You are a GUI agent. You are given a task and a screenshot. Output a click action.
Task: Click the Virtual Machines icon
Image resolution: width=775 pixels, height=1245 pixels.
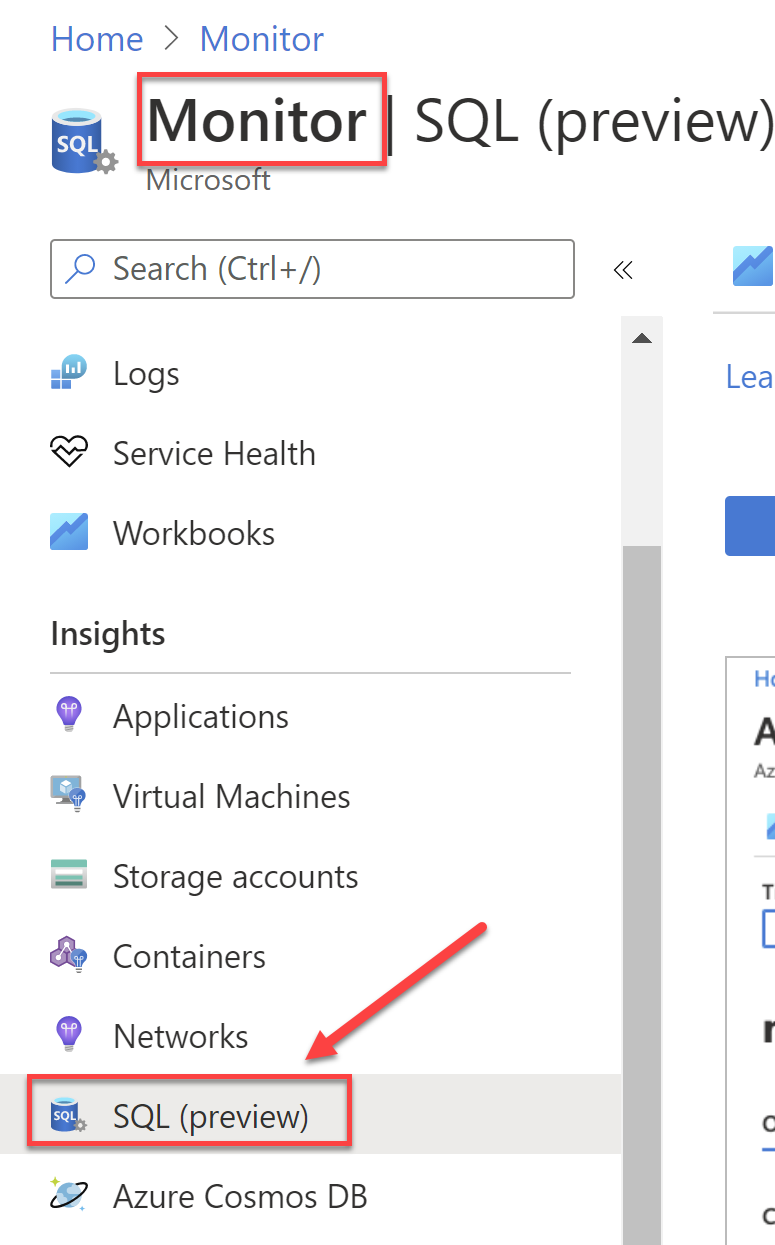point(69,795)
